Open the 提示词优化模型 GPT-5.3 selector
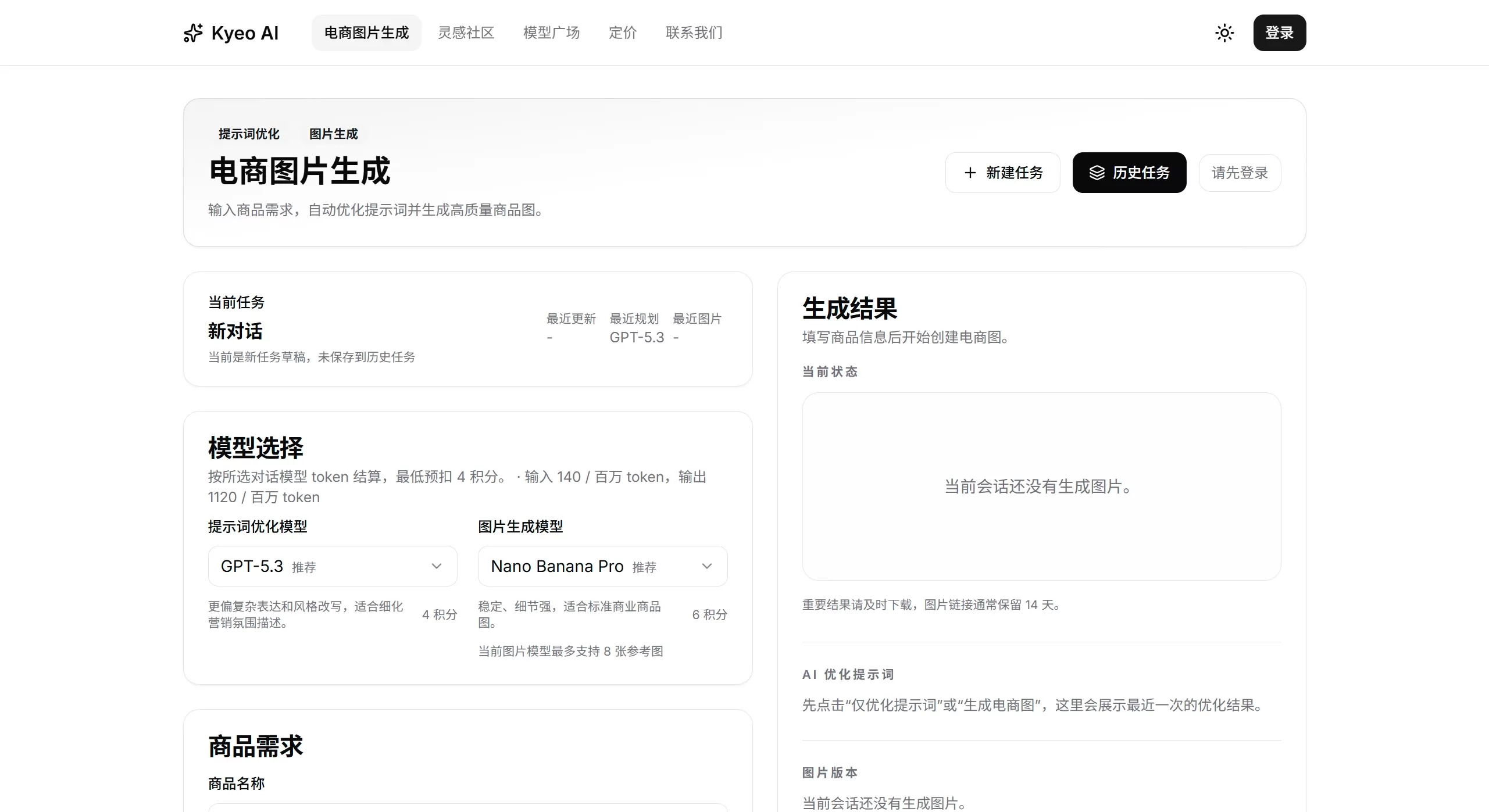The image size is (1489, 812). [320, 566]
